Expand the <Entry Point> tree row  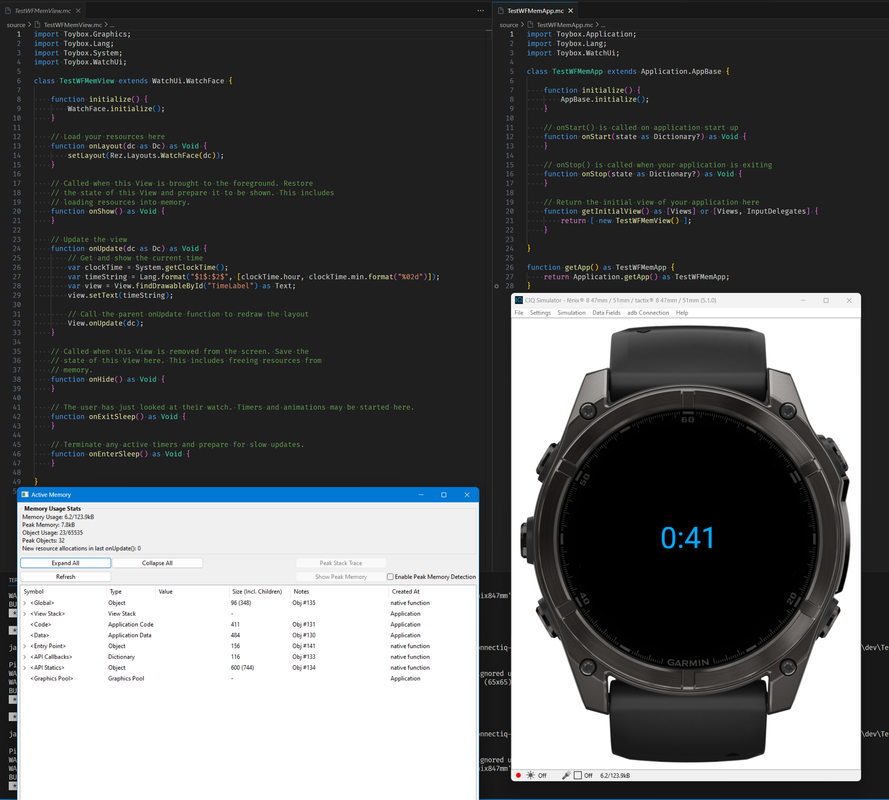[24, 646]
